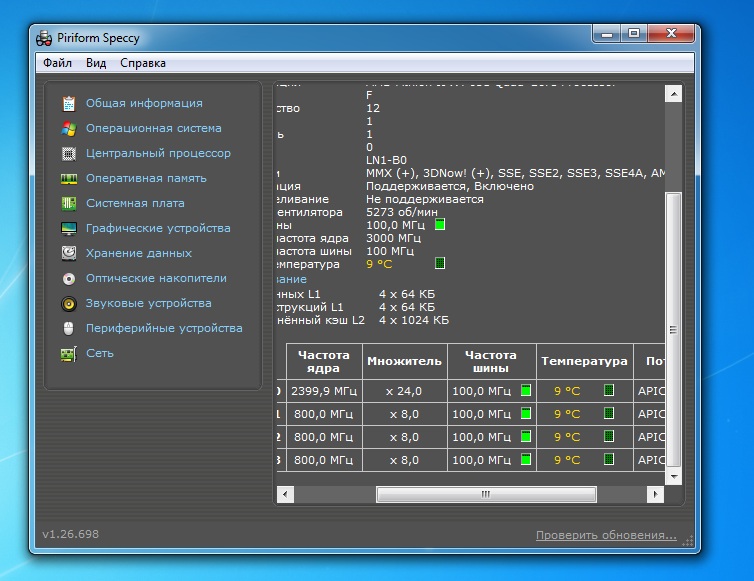Open the Системная плата motherboard icon

coord(68,203)
